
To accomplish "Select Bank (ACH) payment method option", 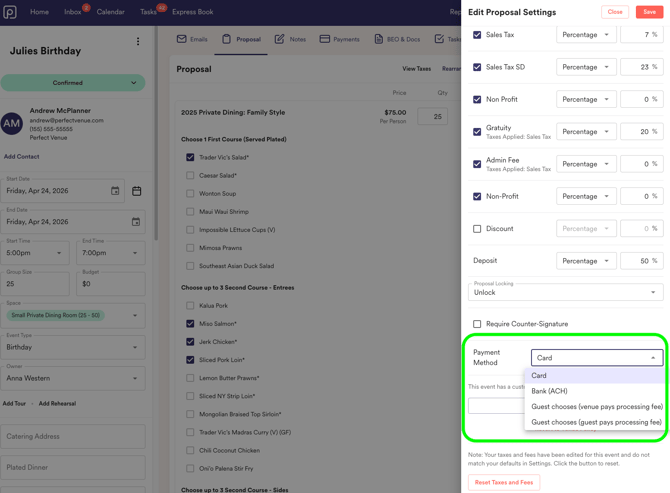I will click(x=549, y=391).
